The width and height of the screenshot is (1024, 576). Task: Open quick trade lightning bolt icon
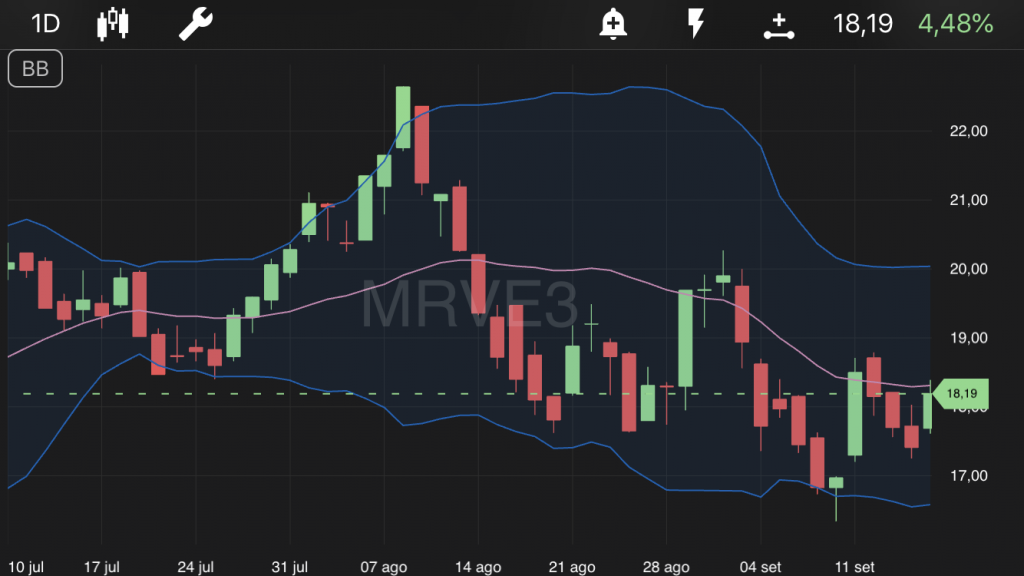pos(696,24)
